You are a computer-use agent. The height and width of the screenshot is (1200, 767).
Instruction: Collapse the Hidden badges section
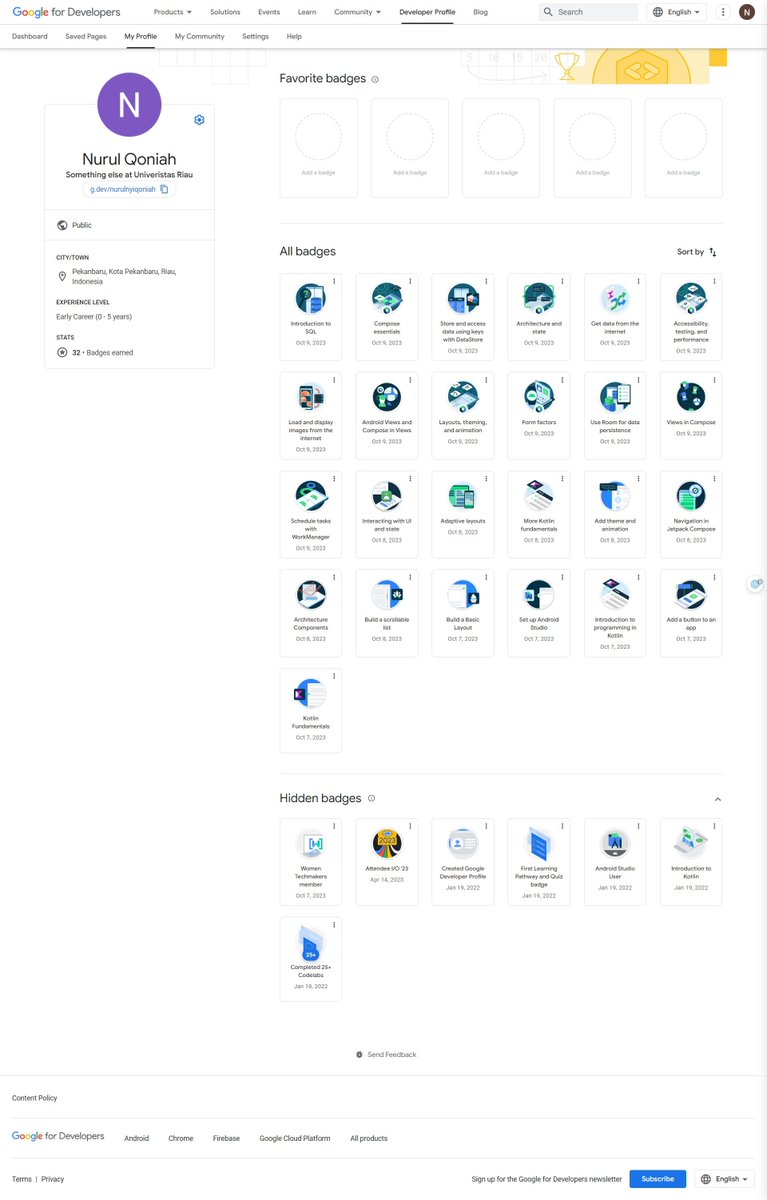pos(718,799)
